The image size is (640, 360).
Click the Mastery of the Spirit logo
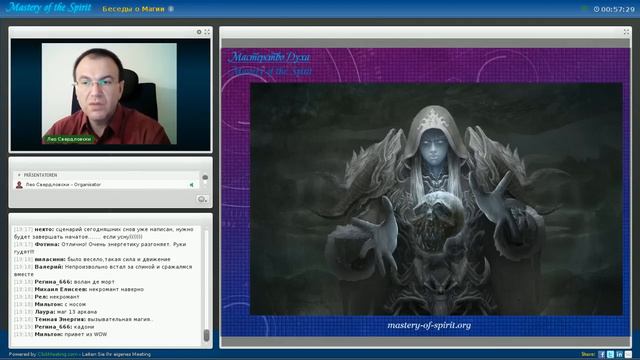pyautogui.click(x=49, y=8)
